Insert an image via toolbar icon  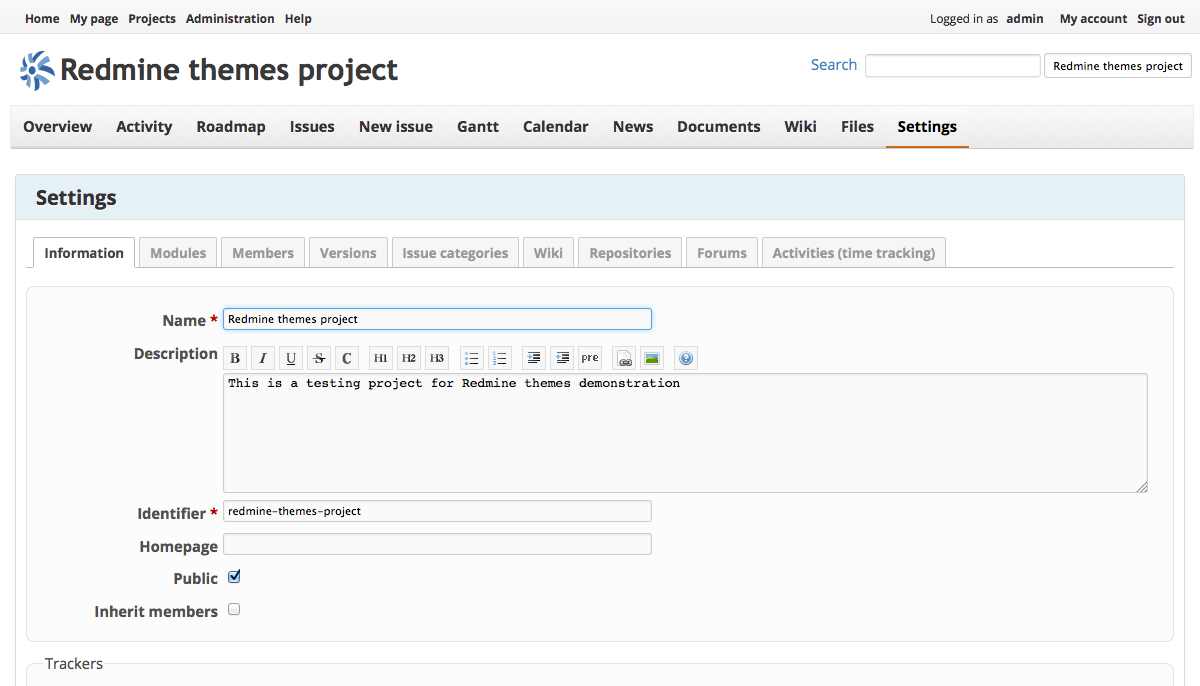coord(652,358)
